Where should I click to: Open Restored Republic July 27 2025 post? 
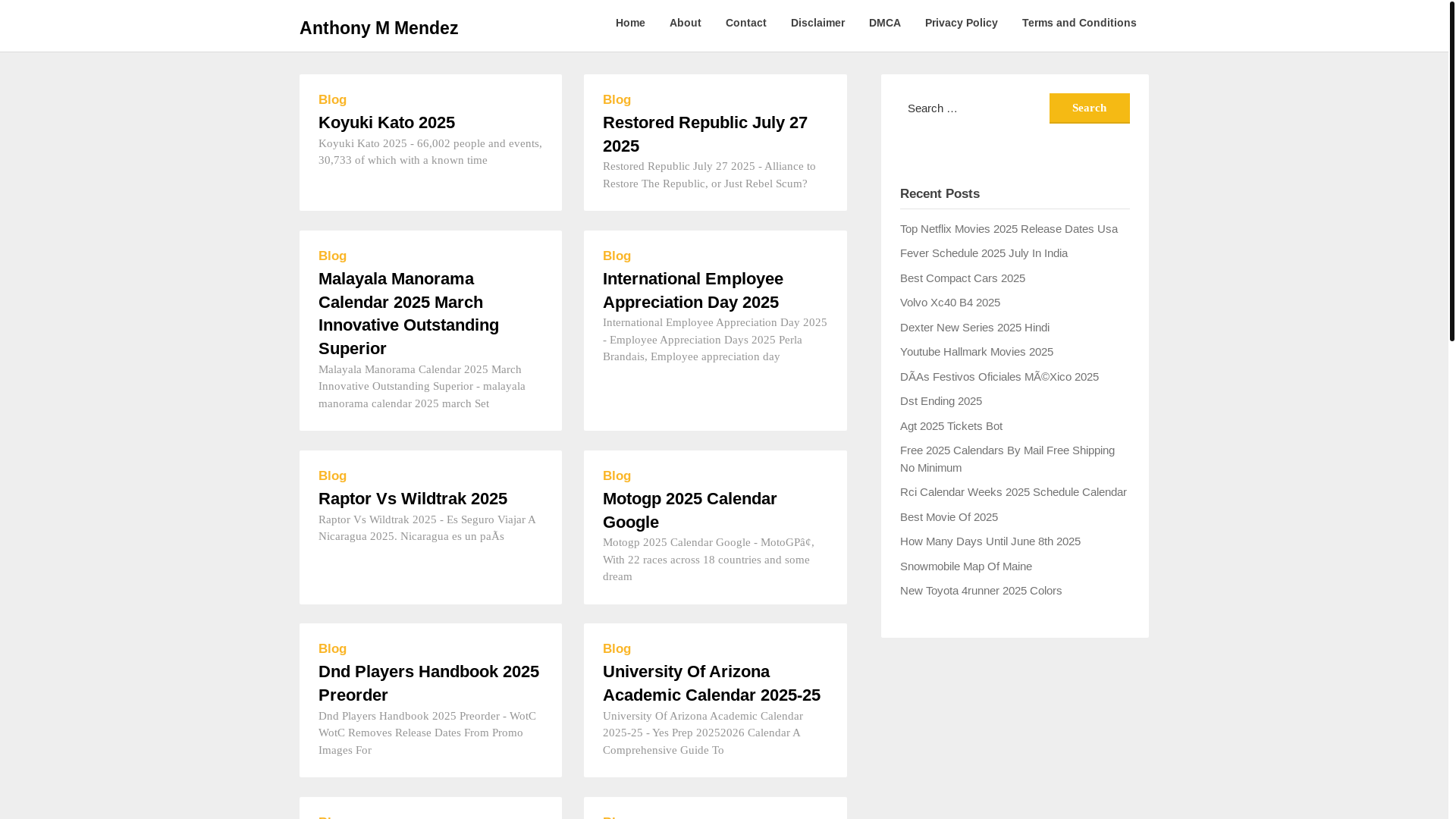tap(704, 134)
